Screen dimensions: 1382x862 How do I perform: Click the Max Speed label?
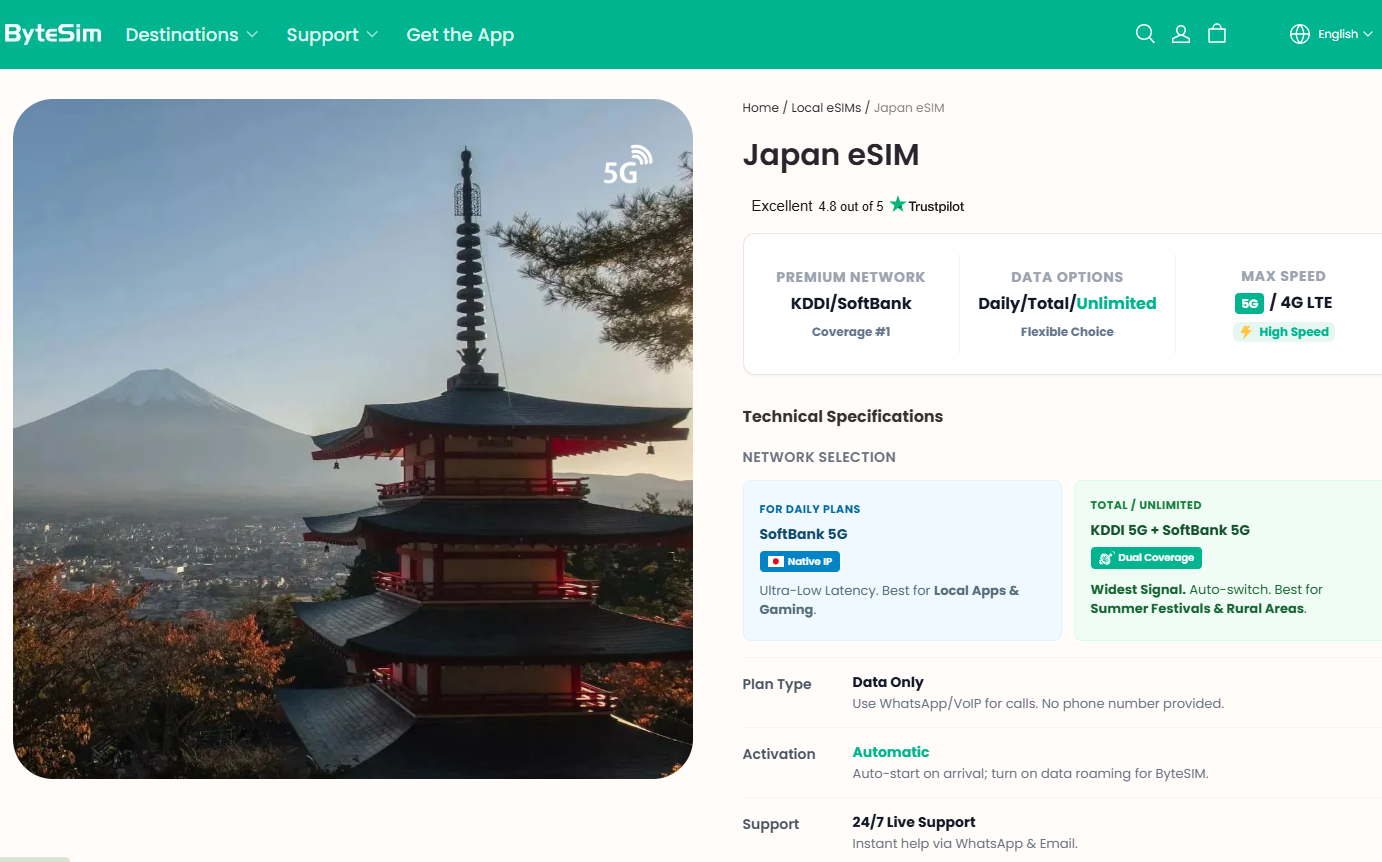tap(1283, 276)
